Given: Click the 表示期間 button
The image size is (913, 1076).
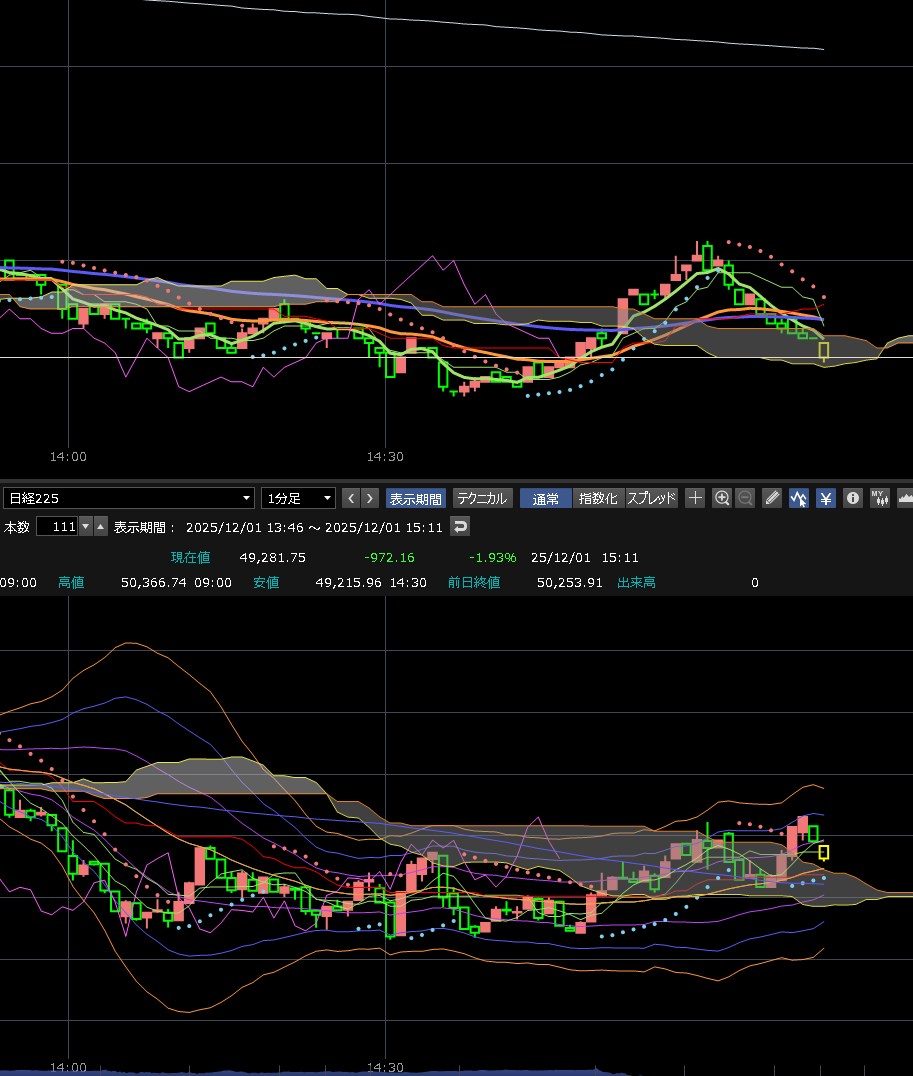Looking at the screenshot, I should click(415, 498).
